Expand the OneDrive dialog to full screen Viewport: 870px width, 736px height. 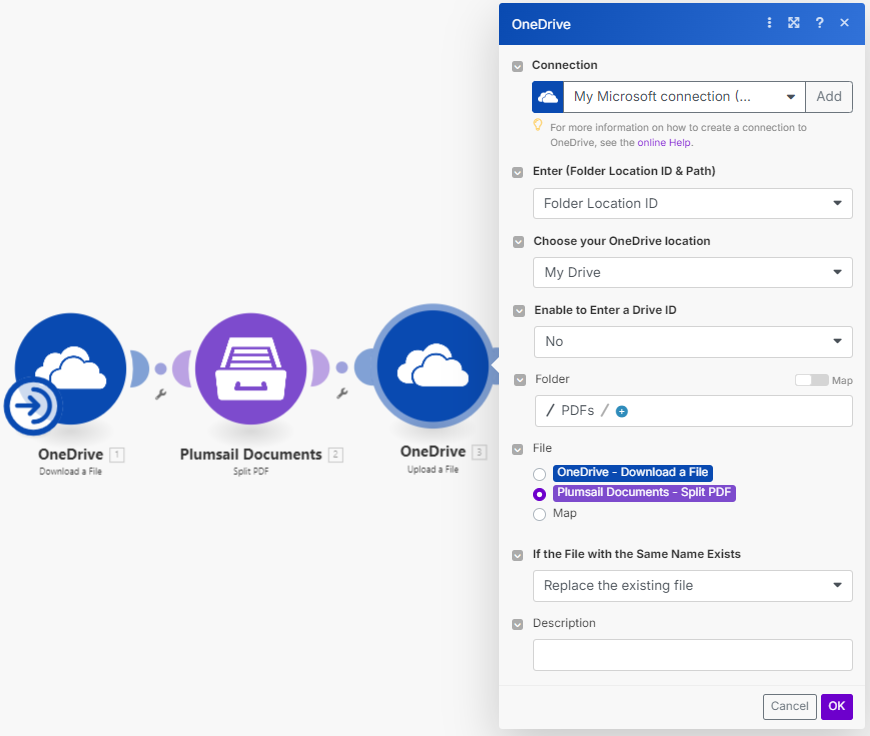click(x=794, y=23)
